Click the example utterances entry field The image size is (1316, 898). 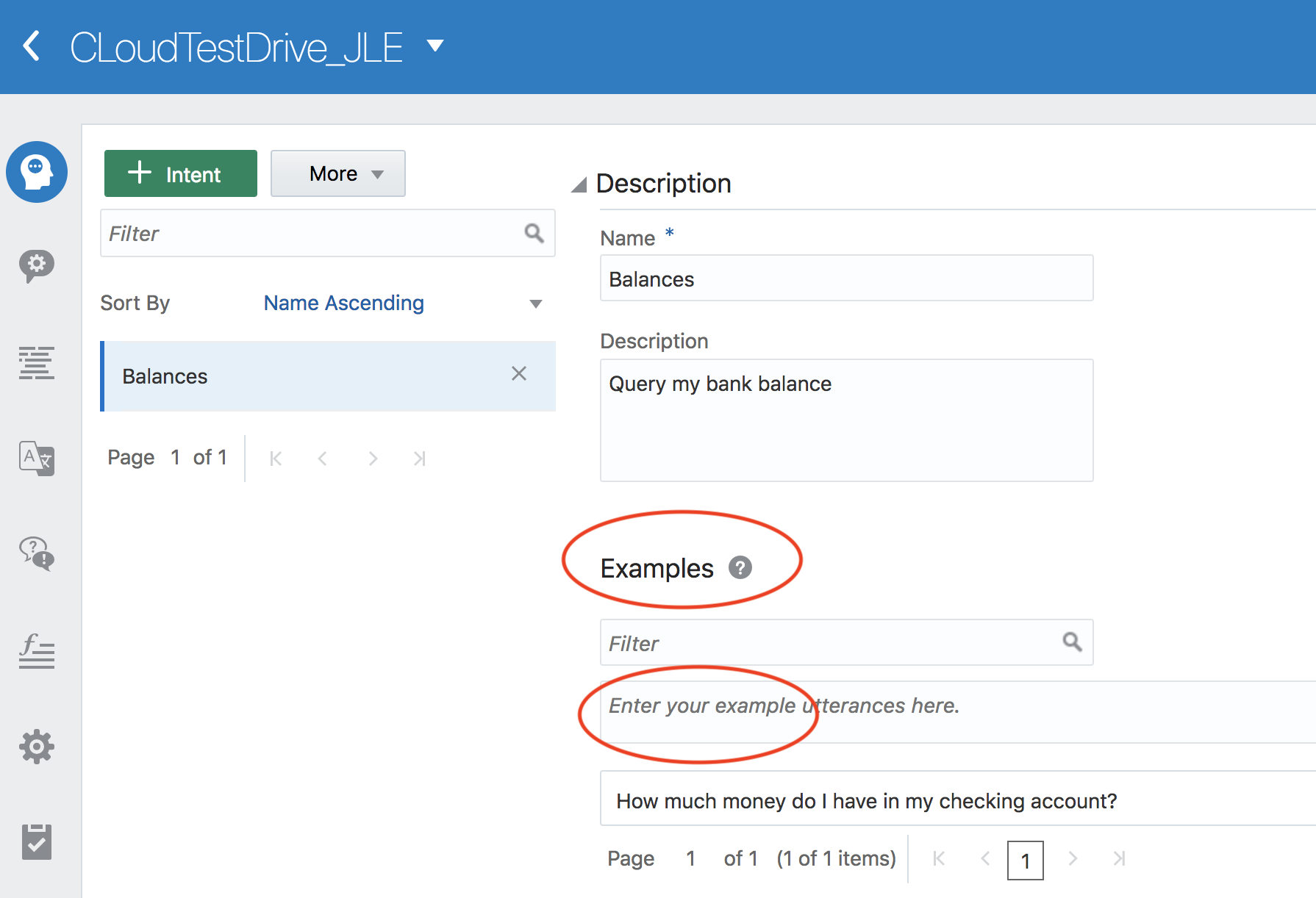click(958, 711)
